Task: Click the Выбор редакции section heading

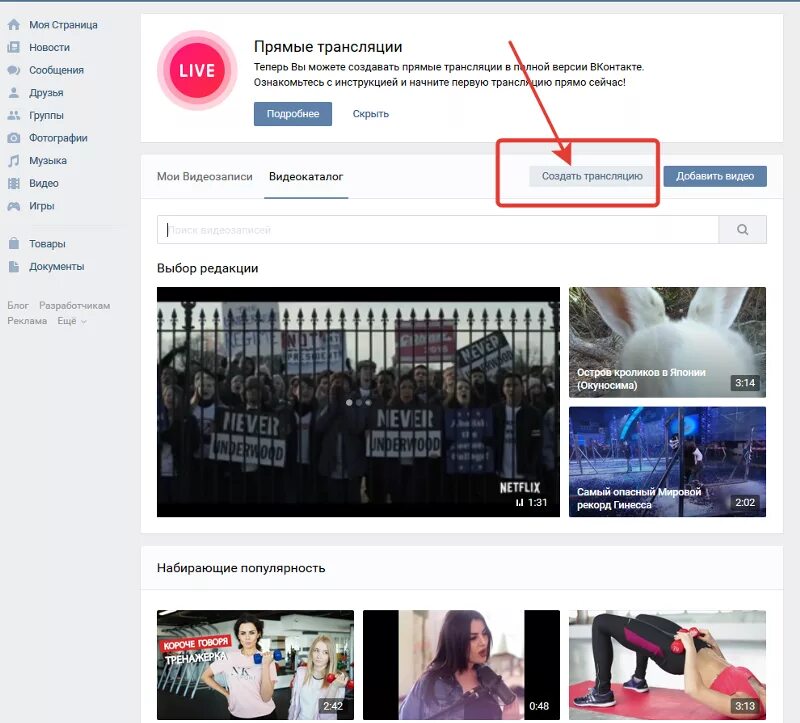Action: tap(208, 268)
